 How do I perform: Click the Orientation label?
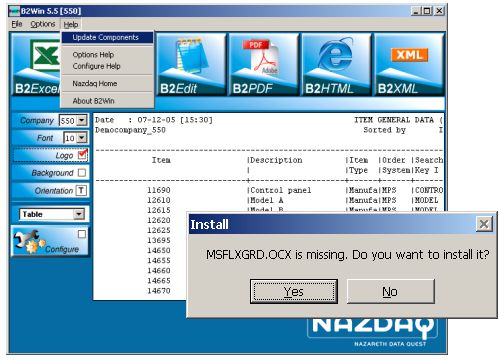point(54,190)
